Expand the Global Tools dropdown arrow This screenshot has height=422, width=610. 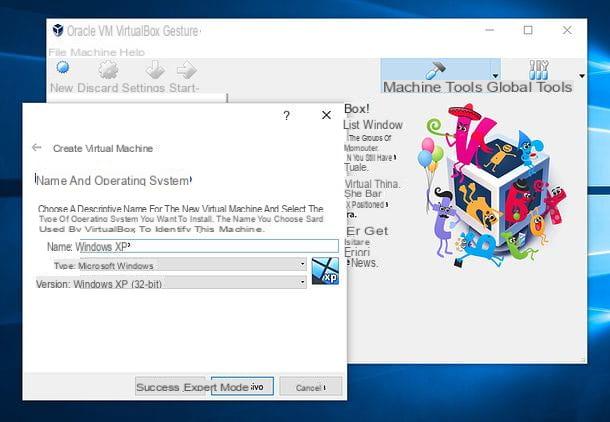pyautogui.click(x=582, y=76)
